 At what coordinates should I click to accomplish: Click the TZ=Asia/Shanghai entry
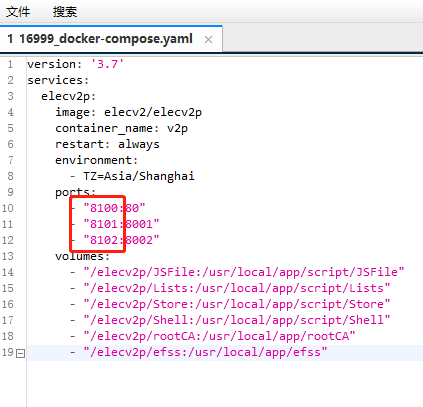point(139,176)
